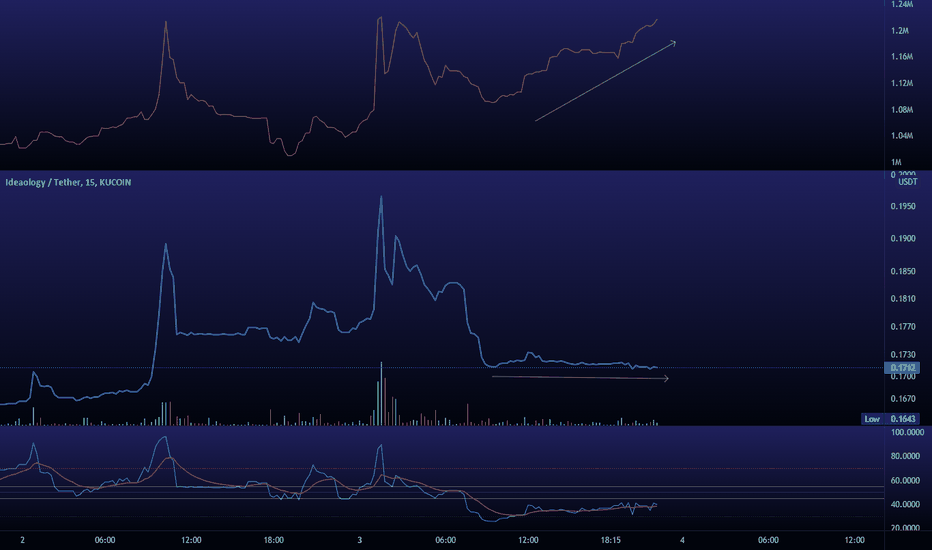Image resolution: width=932 pixels, height=550 pixels.
Task: Click the 1.2M axis value
Action: point(899,30)
